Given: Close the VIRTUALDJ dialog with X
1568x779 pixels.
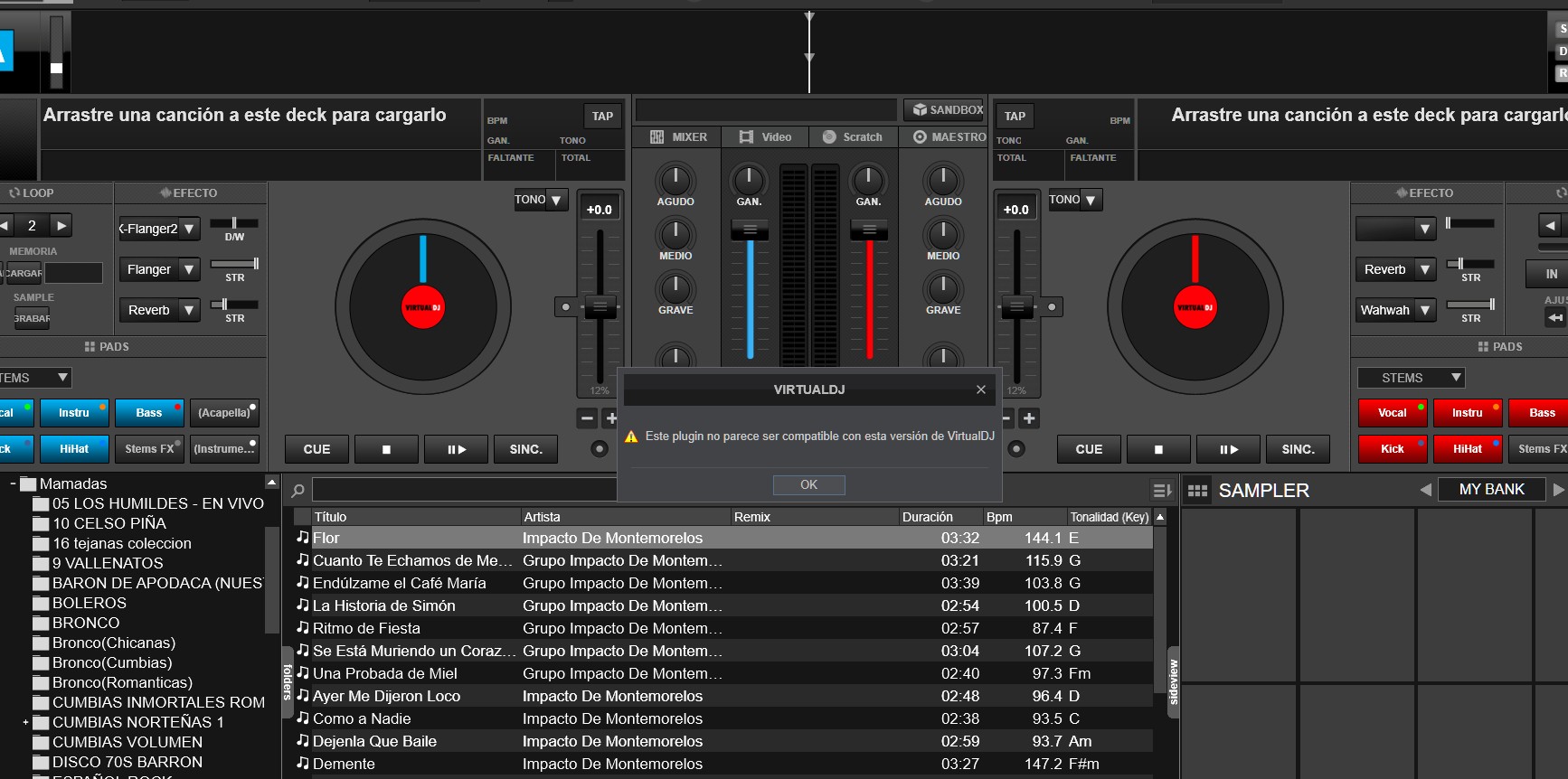Looking at the screenshot, I should coord(981,389).
